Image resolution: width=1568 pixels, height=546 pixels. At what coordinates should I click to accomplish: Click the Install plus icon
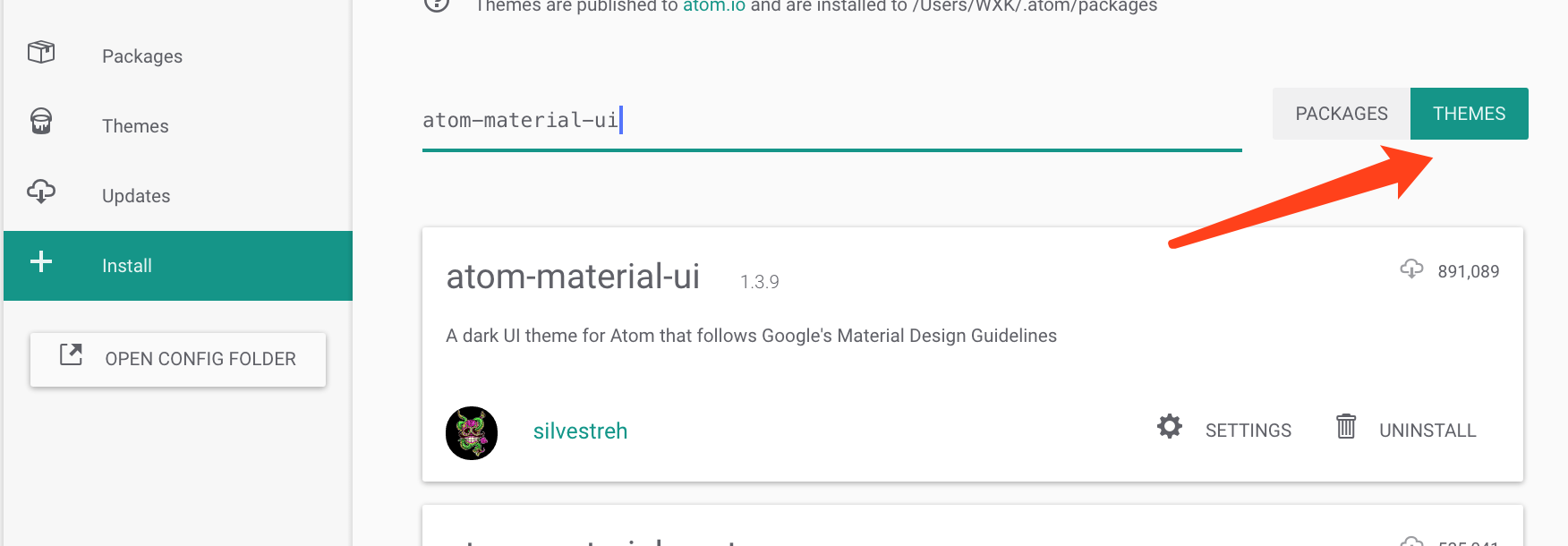[41, 262]
